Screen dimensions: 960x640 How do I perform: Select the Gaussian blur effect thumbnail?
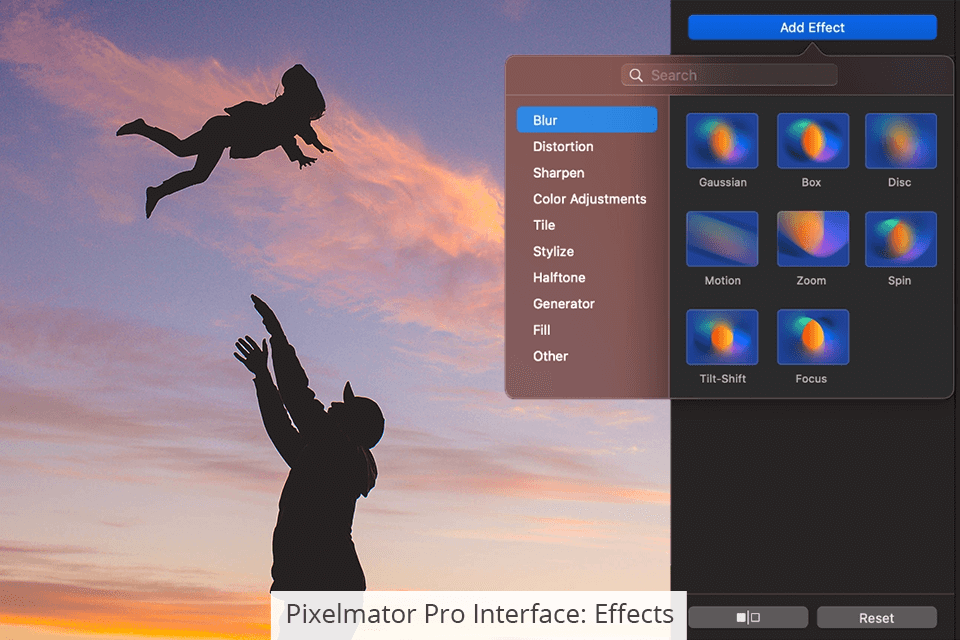pos(722,141)
